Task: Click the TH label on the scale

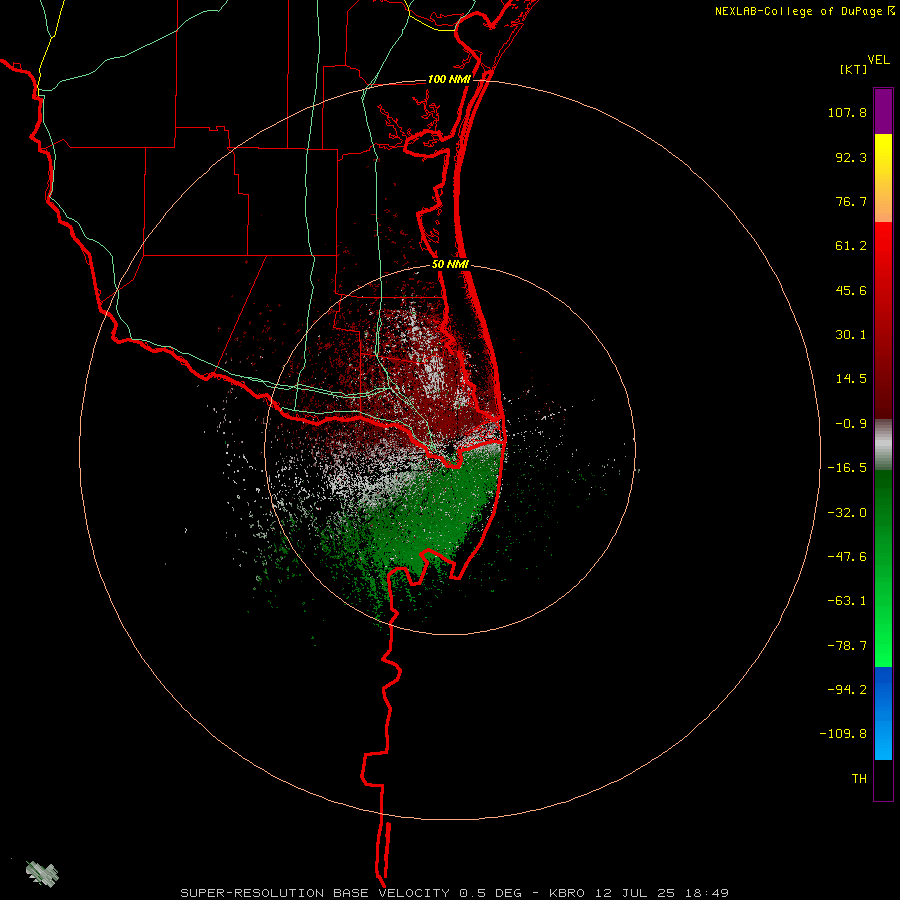Action: pos(859,779)
